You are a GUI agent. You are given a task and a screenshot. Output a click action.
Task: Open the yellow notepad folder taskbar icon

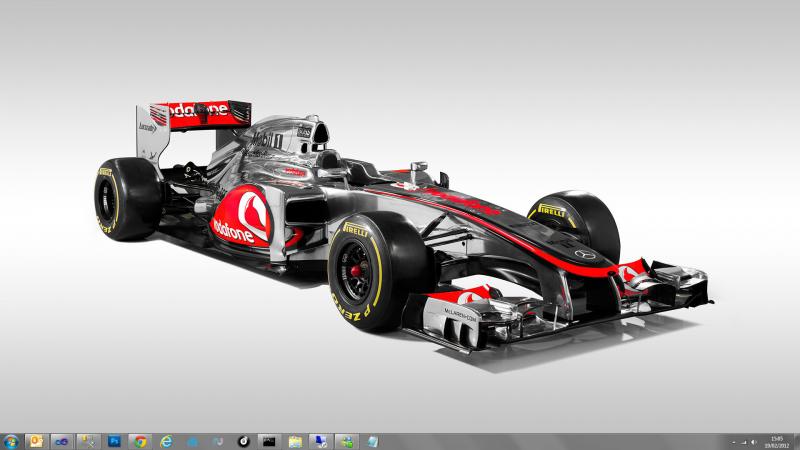tap(295, 442)
